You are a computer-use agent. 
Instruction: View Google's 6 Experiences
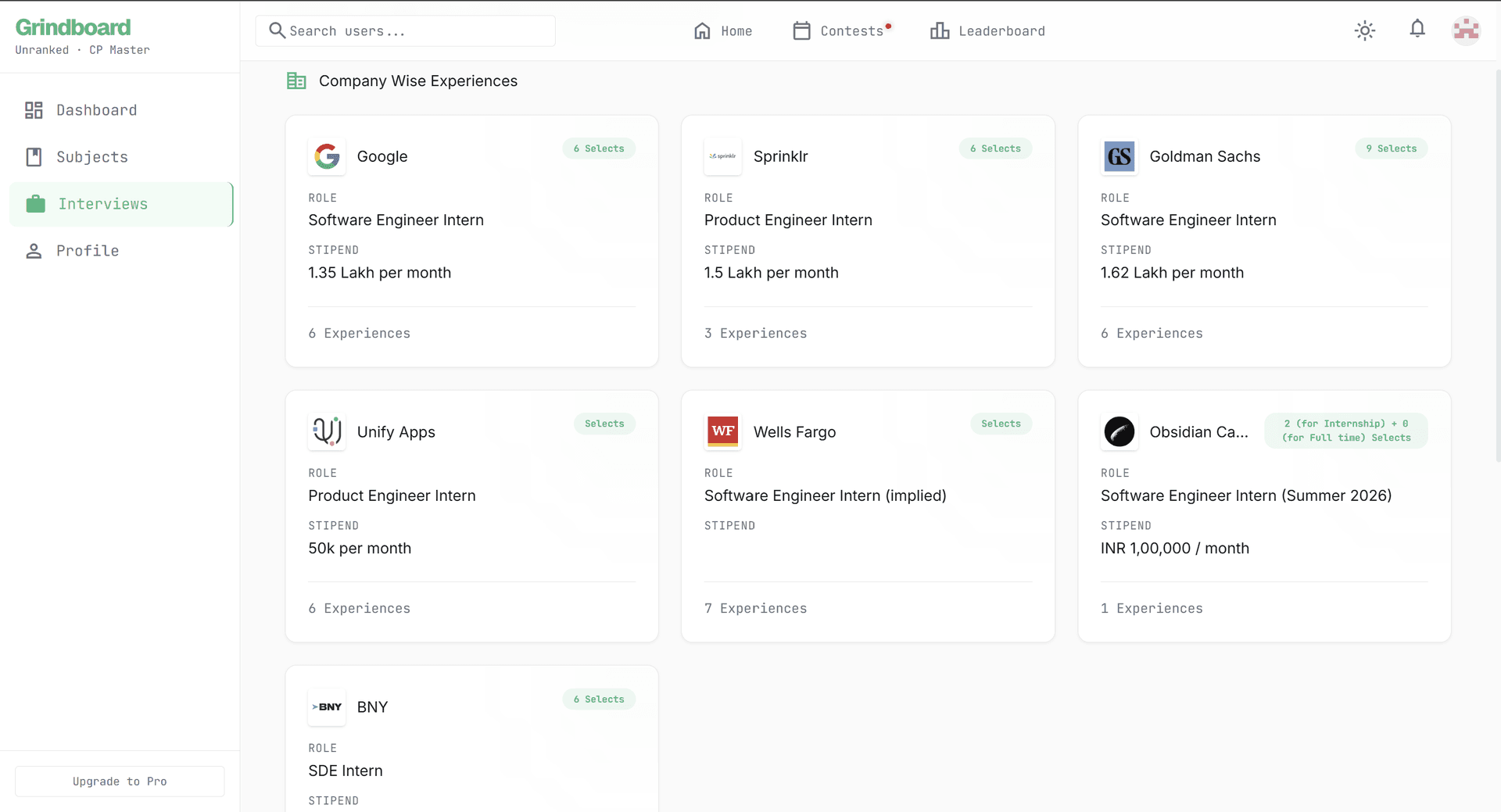[x=360, y=334]
